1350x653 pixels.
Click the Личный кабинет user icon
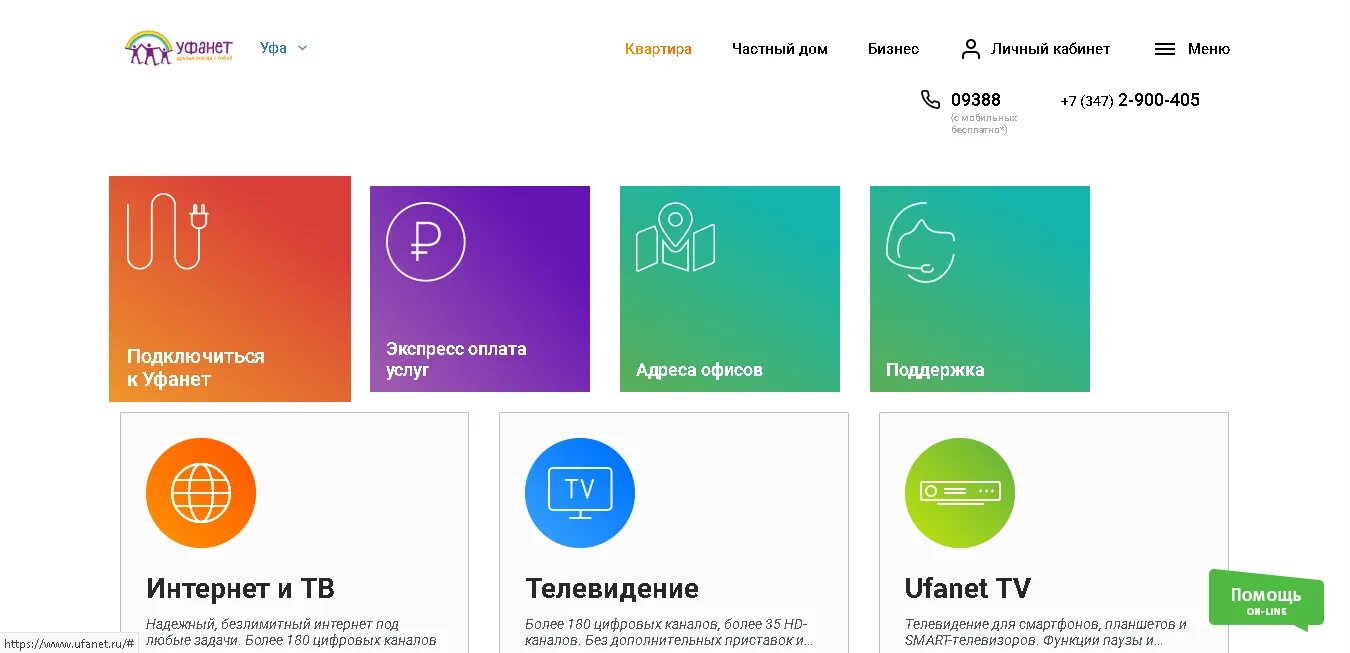(x=970, y=49)
